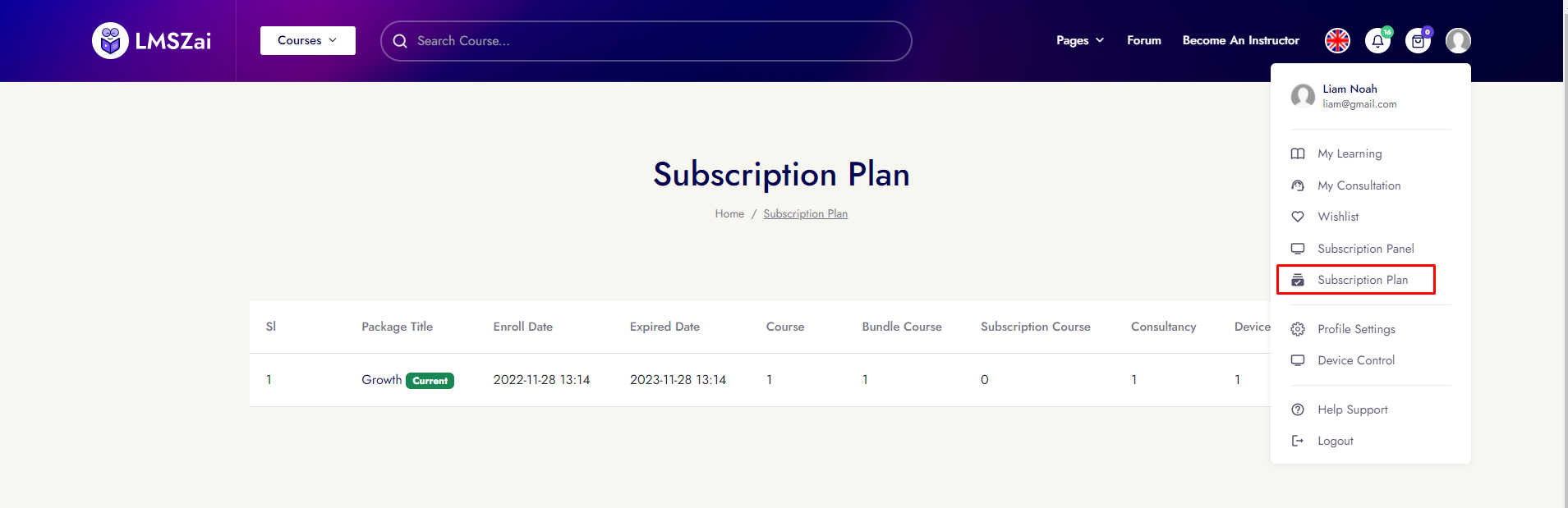
Task: Click the Profile Settings gear icon
Action: pyautogui.click(x=1298, y=329)
